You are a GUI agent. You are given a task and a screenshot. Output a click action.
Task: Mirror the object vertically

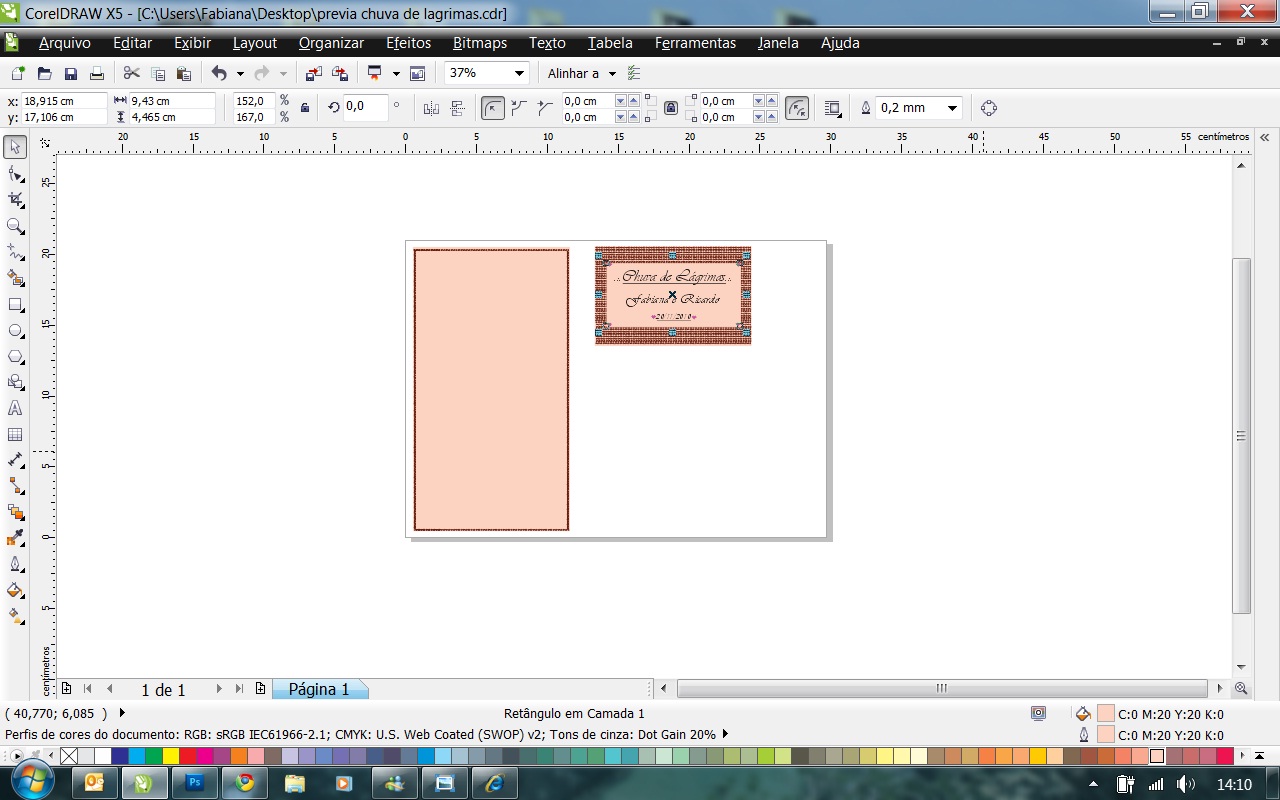(x=458, y=108)
